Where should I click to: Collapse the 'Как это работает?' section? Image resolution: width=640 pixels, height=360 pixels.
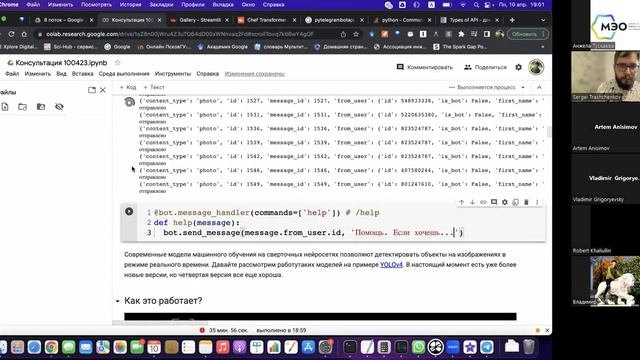pos(118,301)
